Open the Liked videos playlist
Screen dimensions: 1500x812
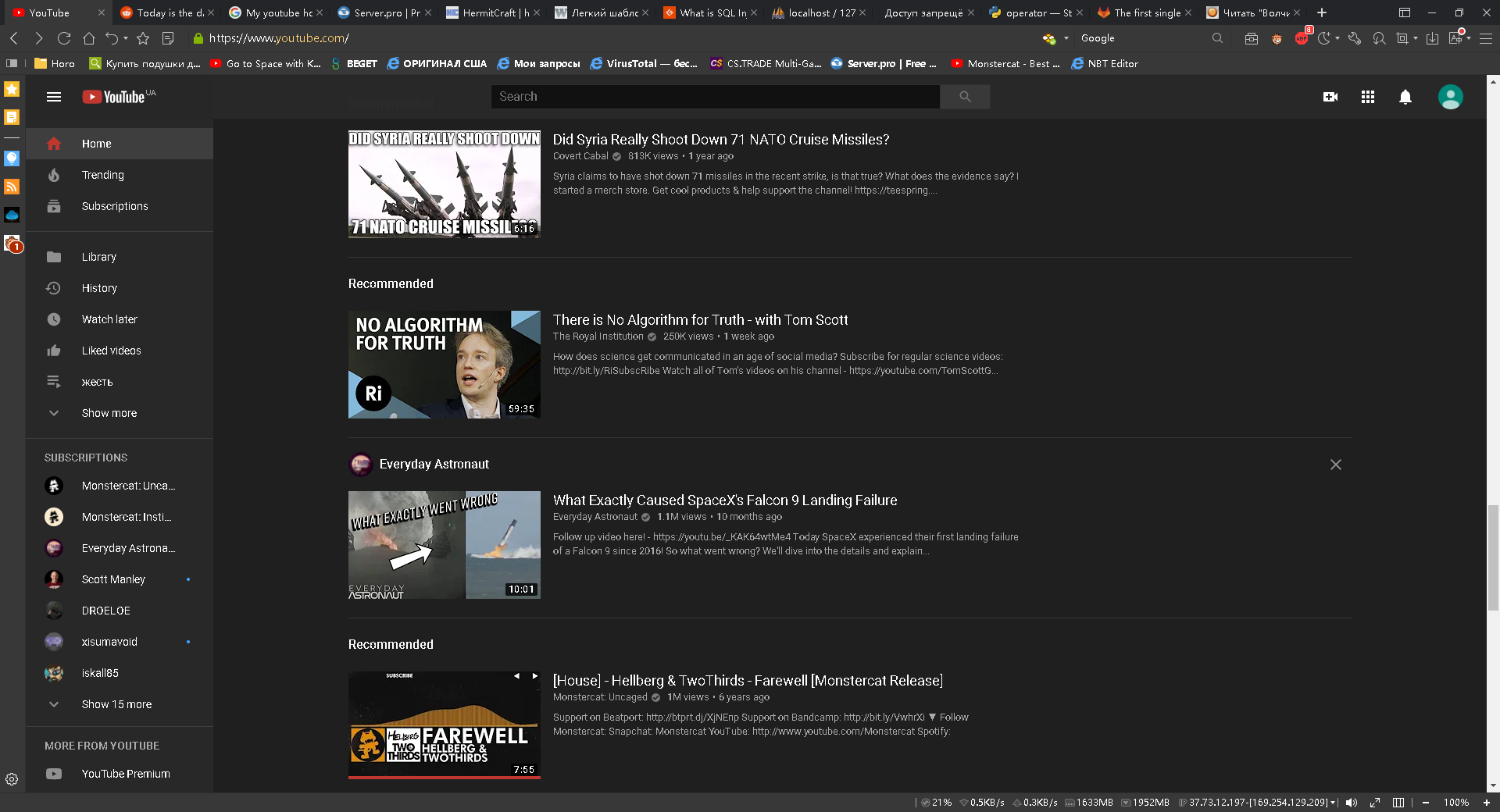pyautogui.click(x=120, y=351)
